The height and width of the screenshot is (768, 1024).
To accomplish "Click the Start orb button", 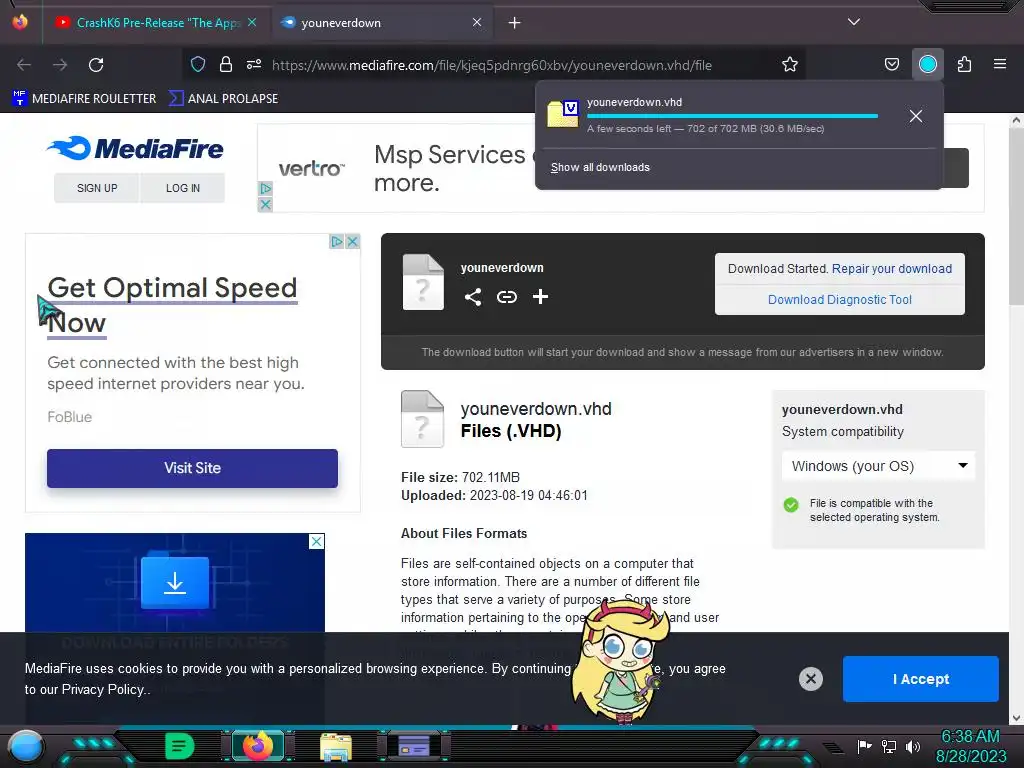I will coord(26,747).
